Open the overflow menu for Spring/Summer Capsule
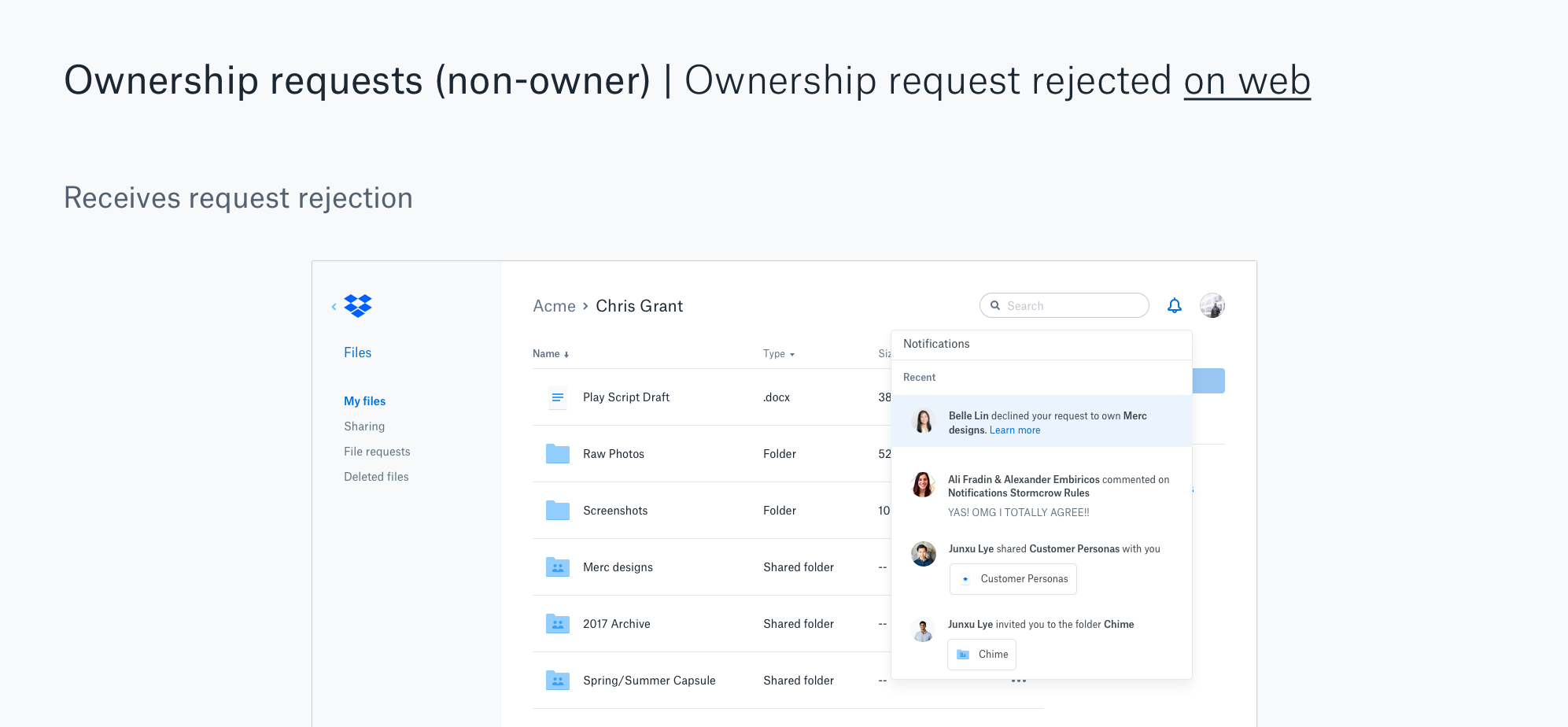 pos(1018,680)
